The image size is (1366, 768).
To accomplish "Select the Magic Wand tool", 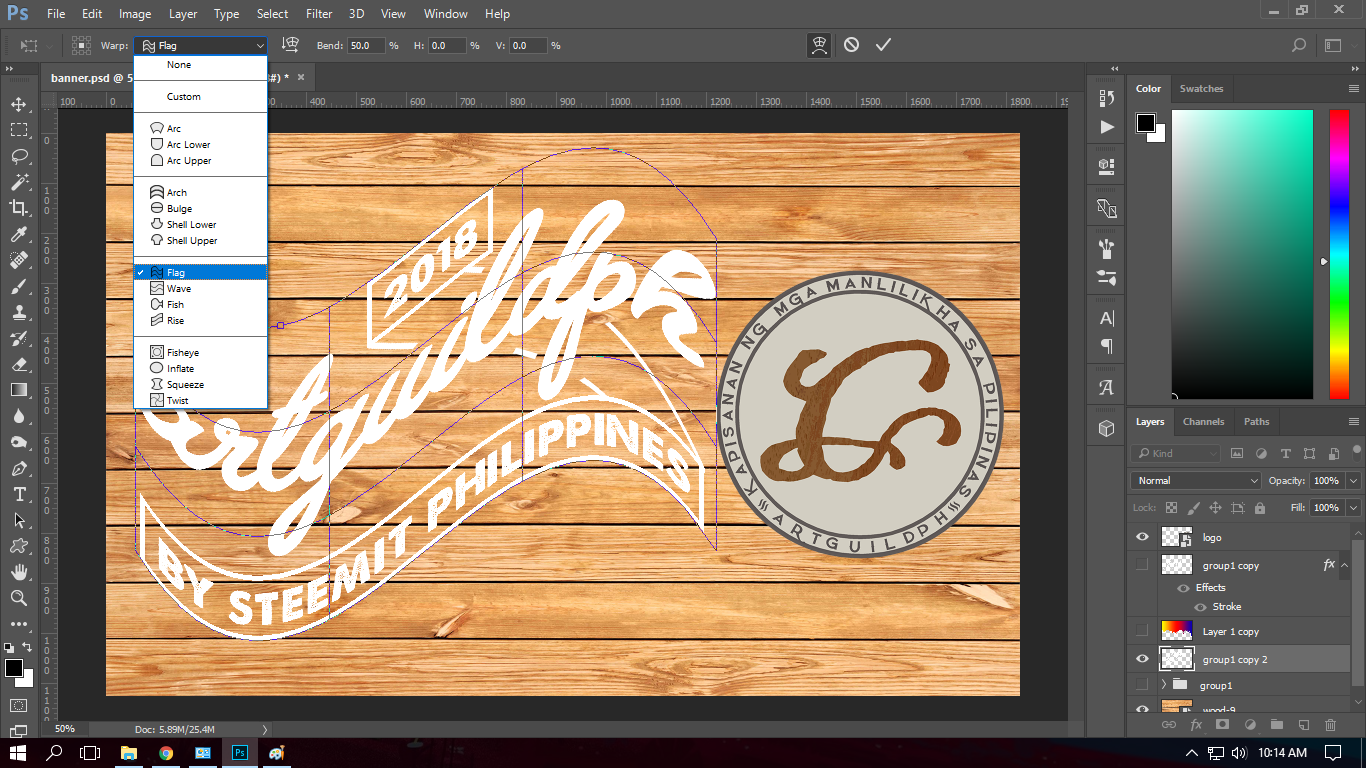I will point(19,182).
